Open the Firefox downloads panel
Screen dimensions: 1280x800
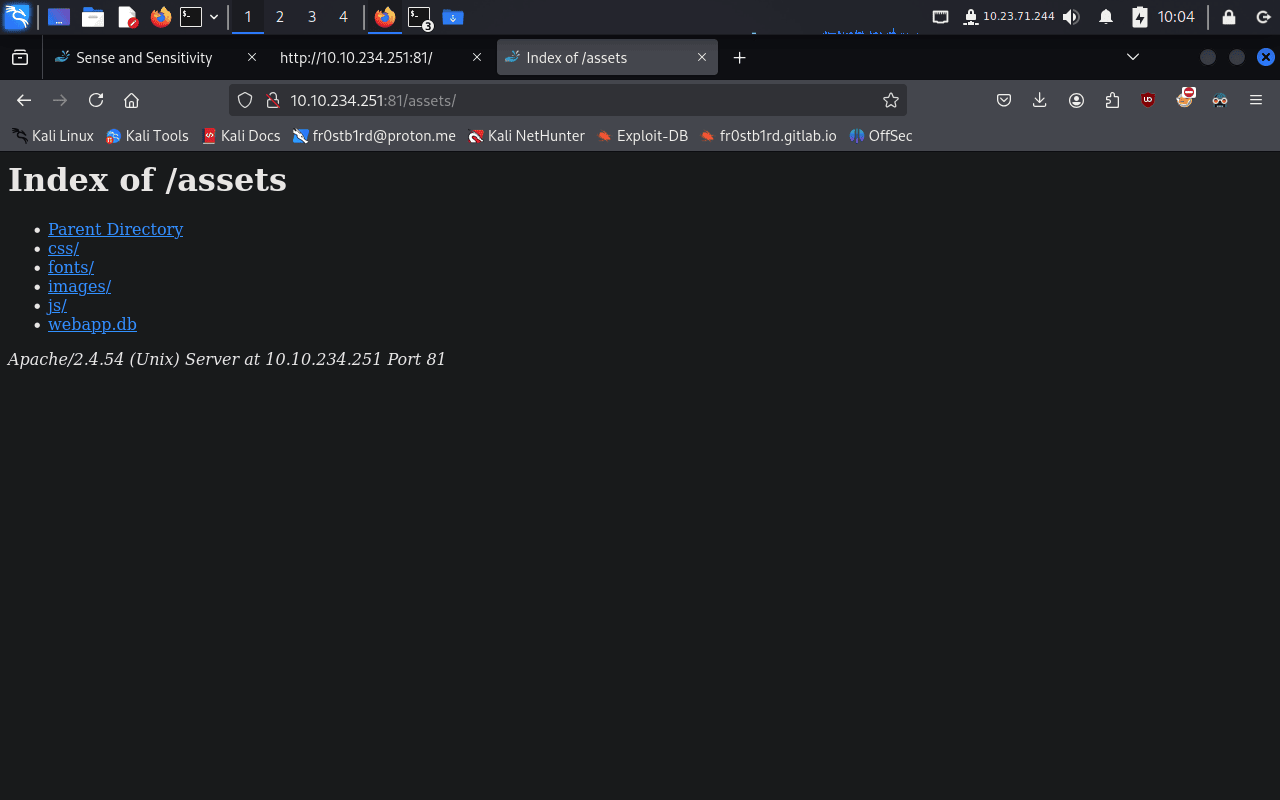click(1040, 100)
